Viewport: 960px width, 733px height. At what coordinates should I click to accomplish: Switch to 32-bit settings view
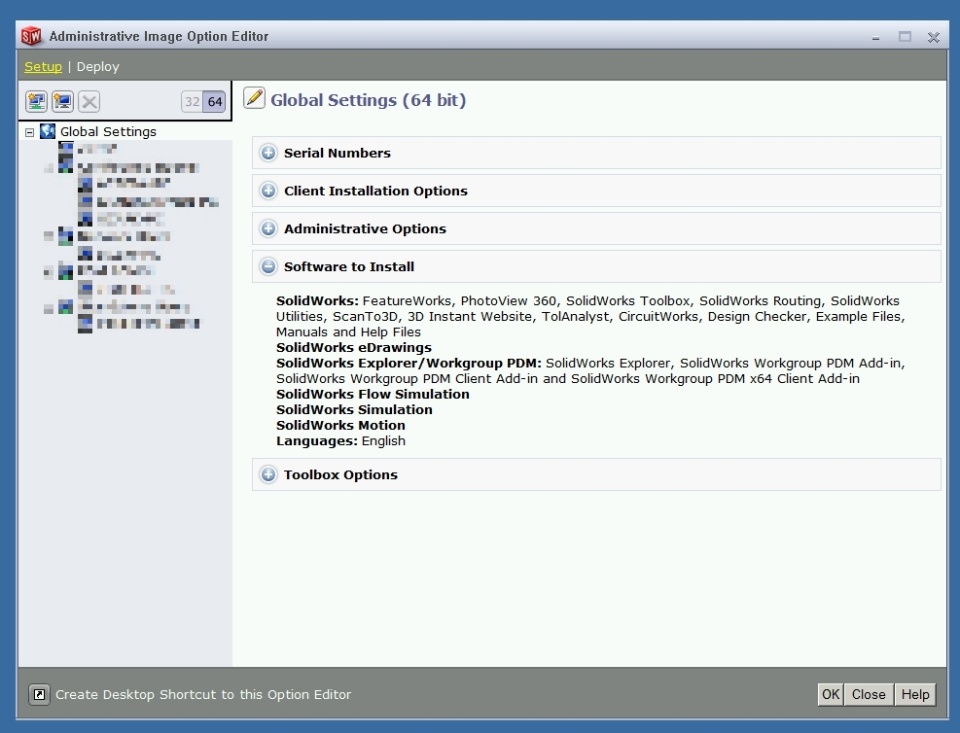192,102
